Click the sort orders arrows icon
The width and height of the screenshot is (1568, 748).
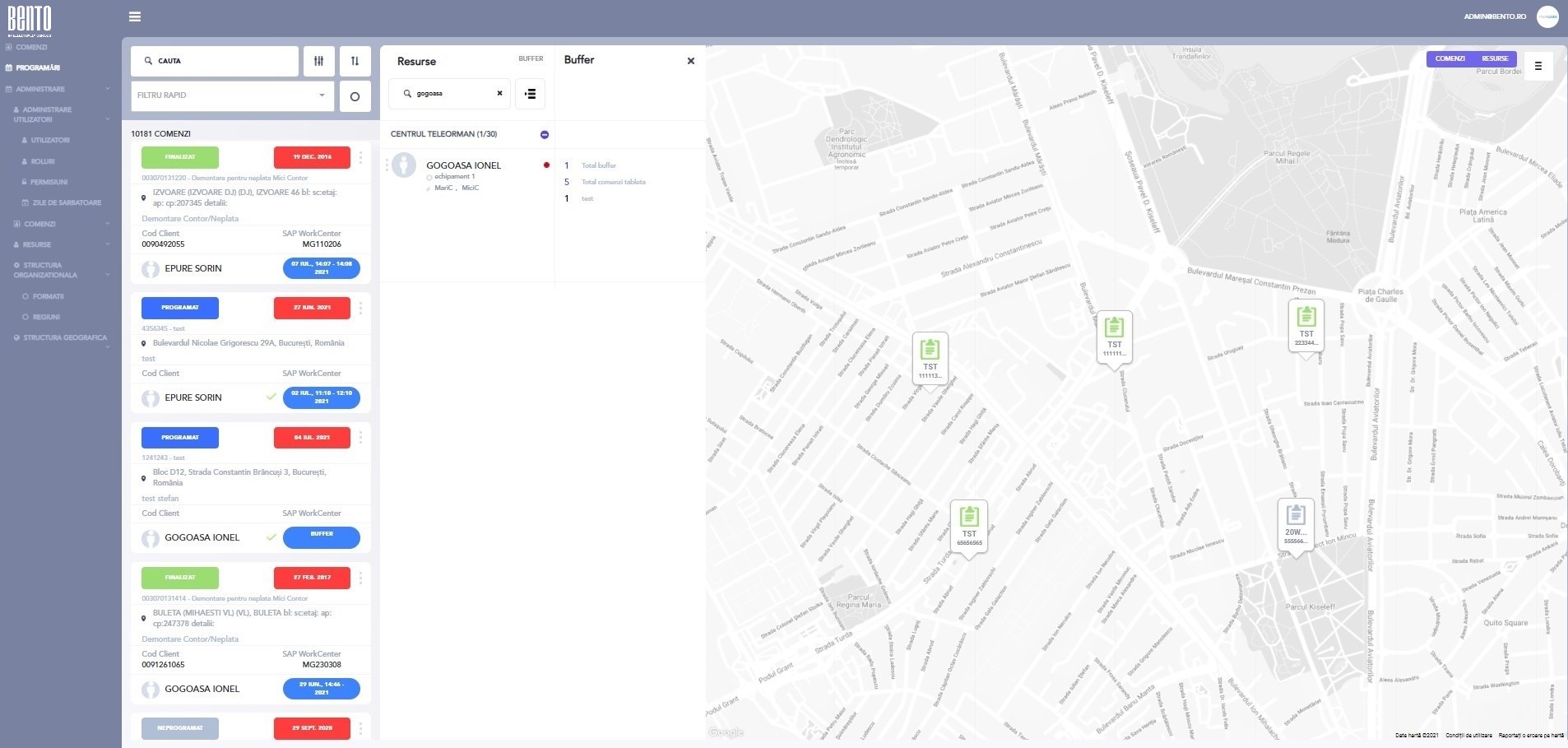tap(355, 61)
